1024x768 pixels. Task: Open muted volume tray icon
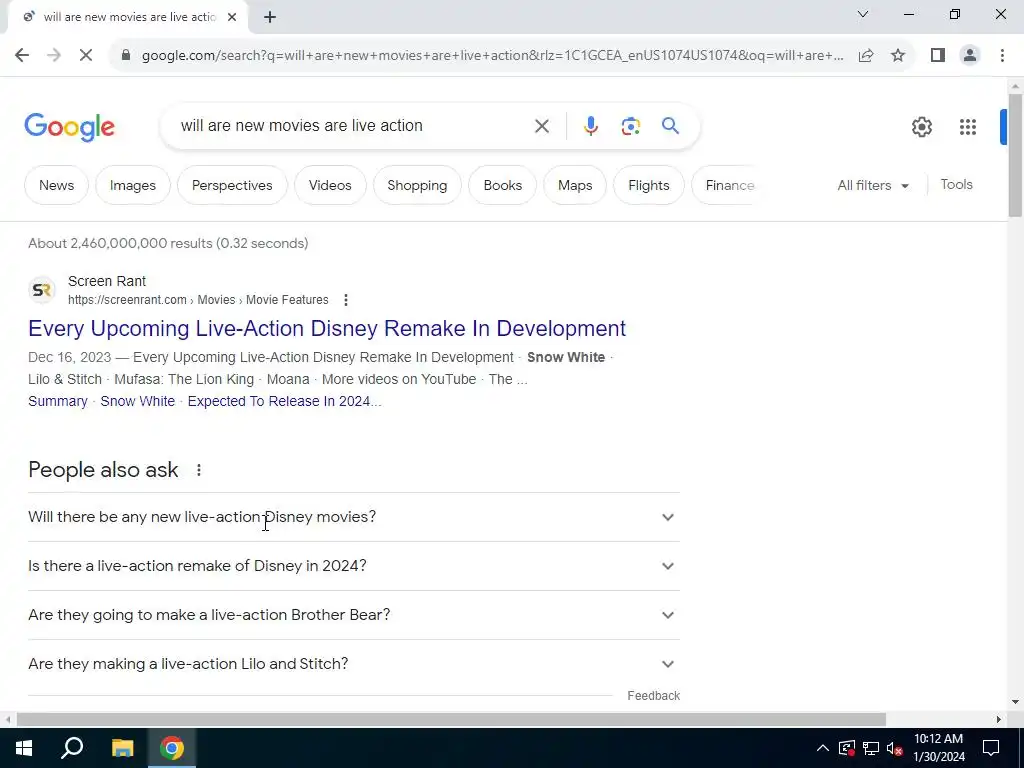click(895, 748)
